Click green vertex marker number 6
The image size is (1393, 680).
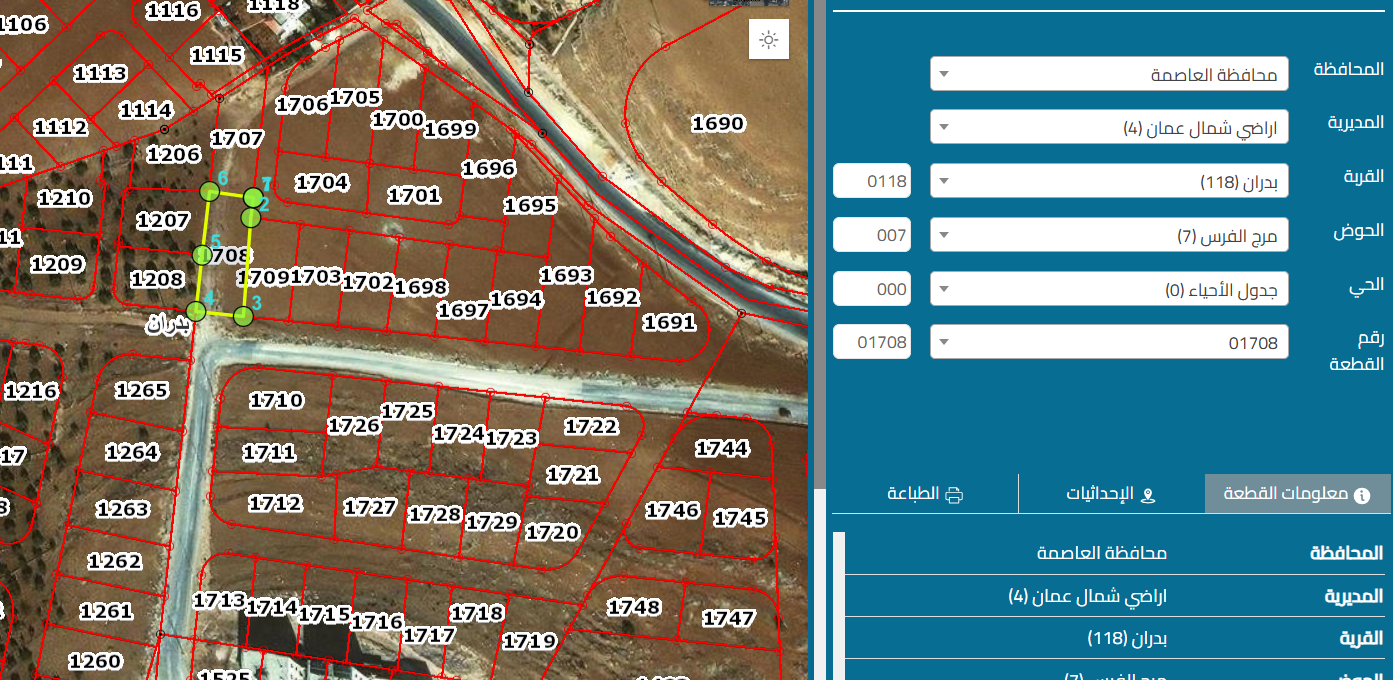[209, 191]
